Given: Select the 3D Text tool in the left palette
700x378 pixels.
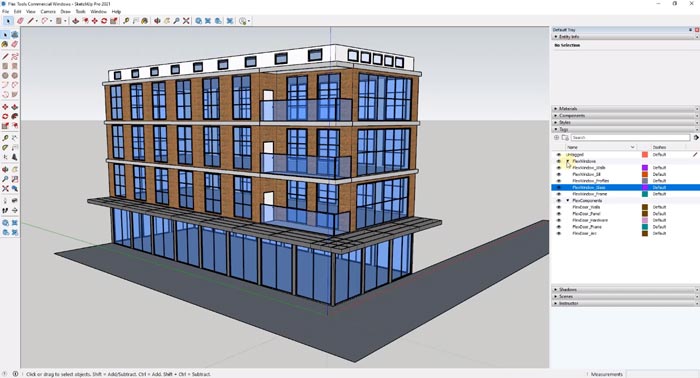Looking at the screenshot, I should tap(15, 157).
